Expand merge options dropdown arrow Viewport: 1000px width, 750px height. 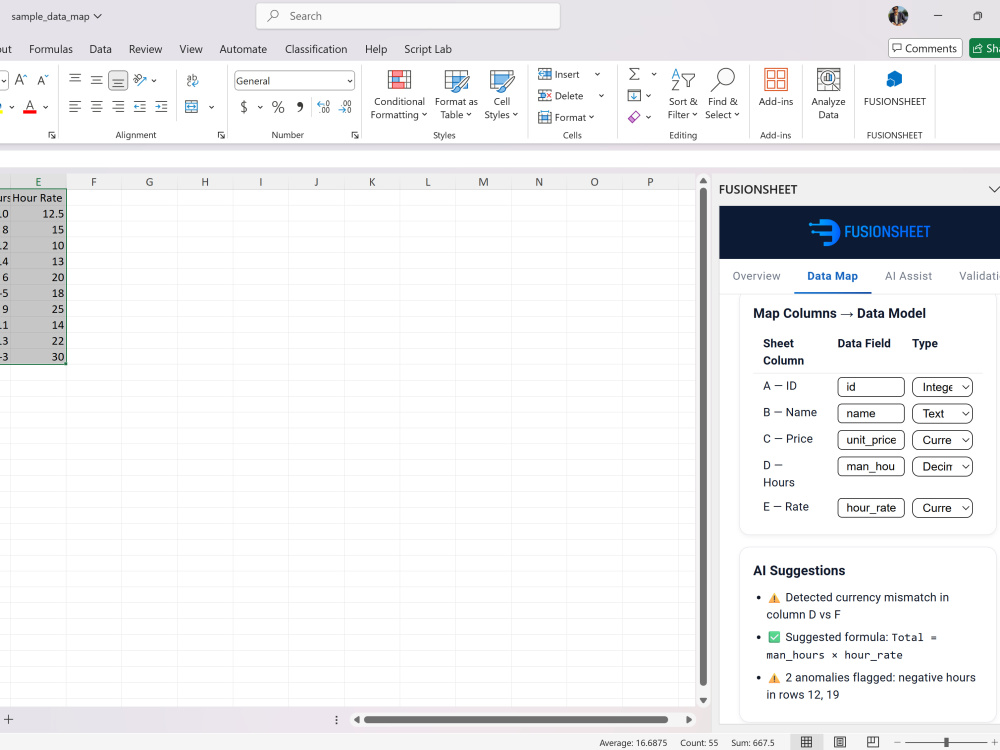[212, 107]
